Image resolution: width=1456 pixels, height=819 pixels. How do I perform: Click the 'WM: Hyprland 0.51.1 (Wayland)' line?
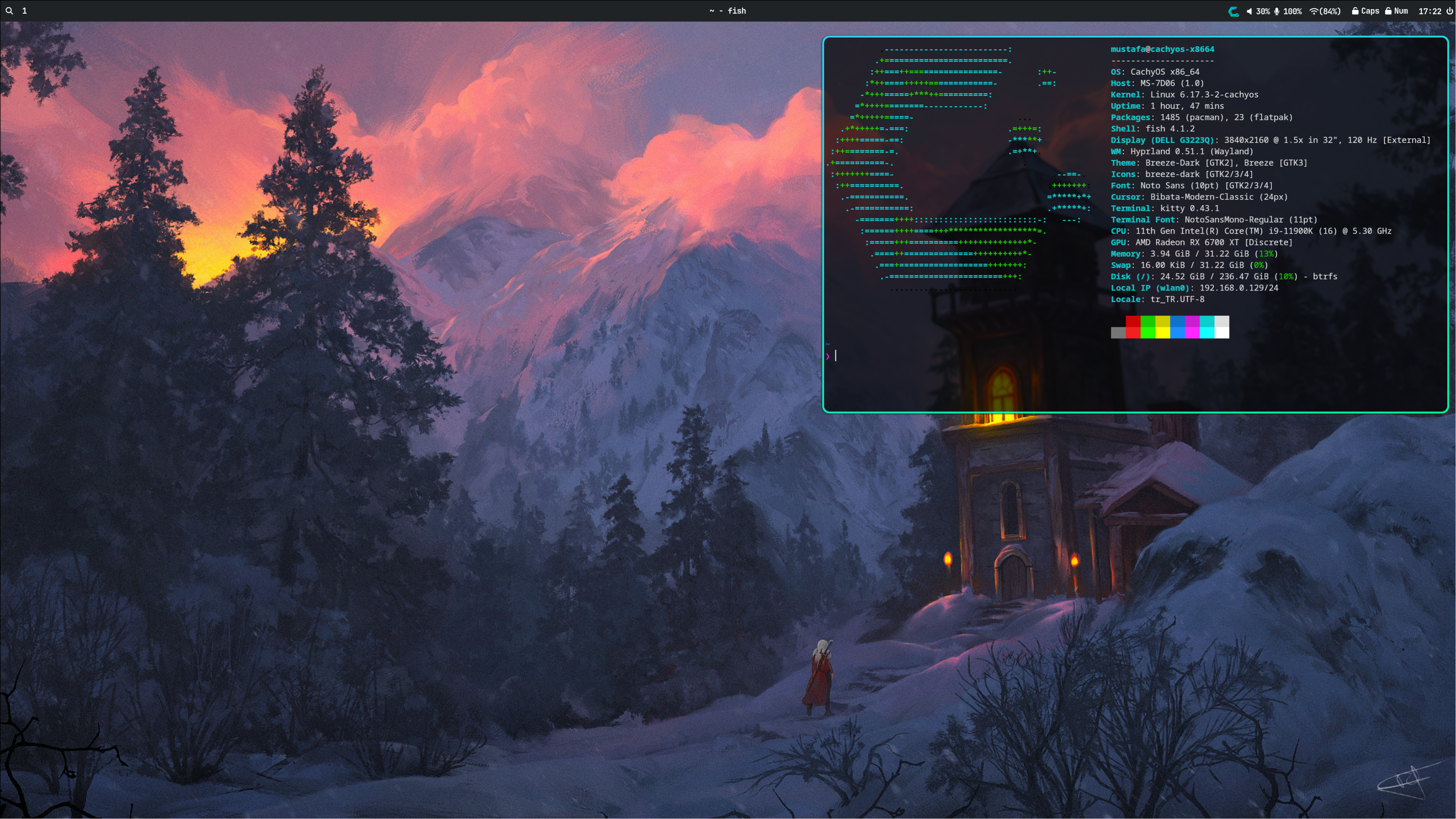coord(1182,151)
